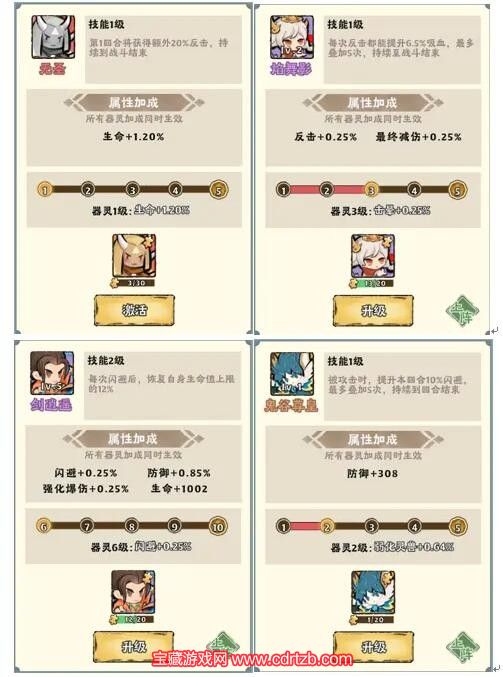Viewport: 503px width, 677px height.
Task: Tap green 上阵 diamond badge in 鬼谷尊皇 panel
Action: coord(462,647)
